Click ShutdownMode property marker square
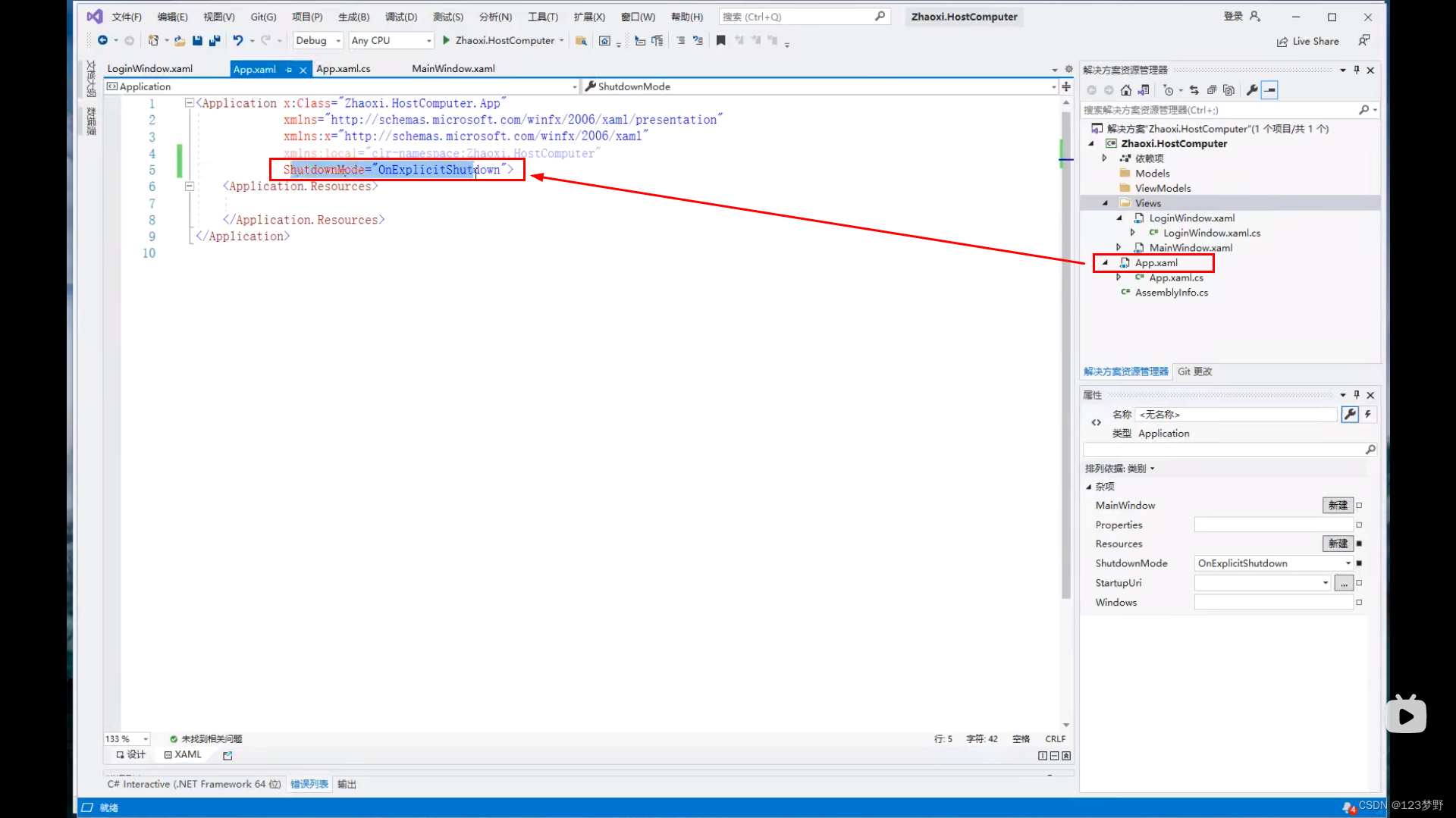Screen dimensions: 1456x818 1359,563
